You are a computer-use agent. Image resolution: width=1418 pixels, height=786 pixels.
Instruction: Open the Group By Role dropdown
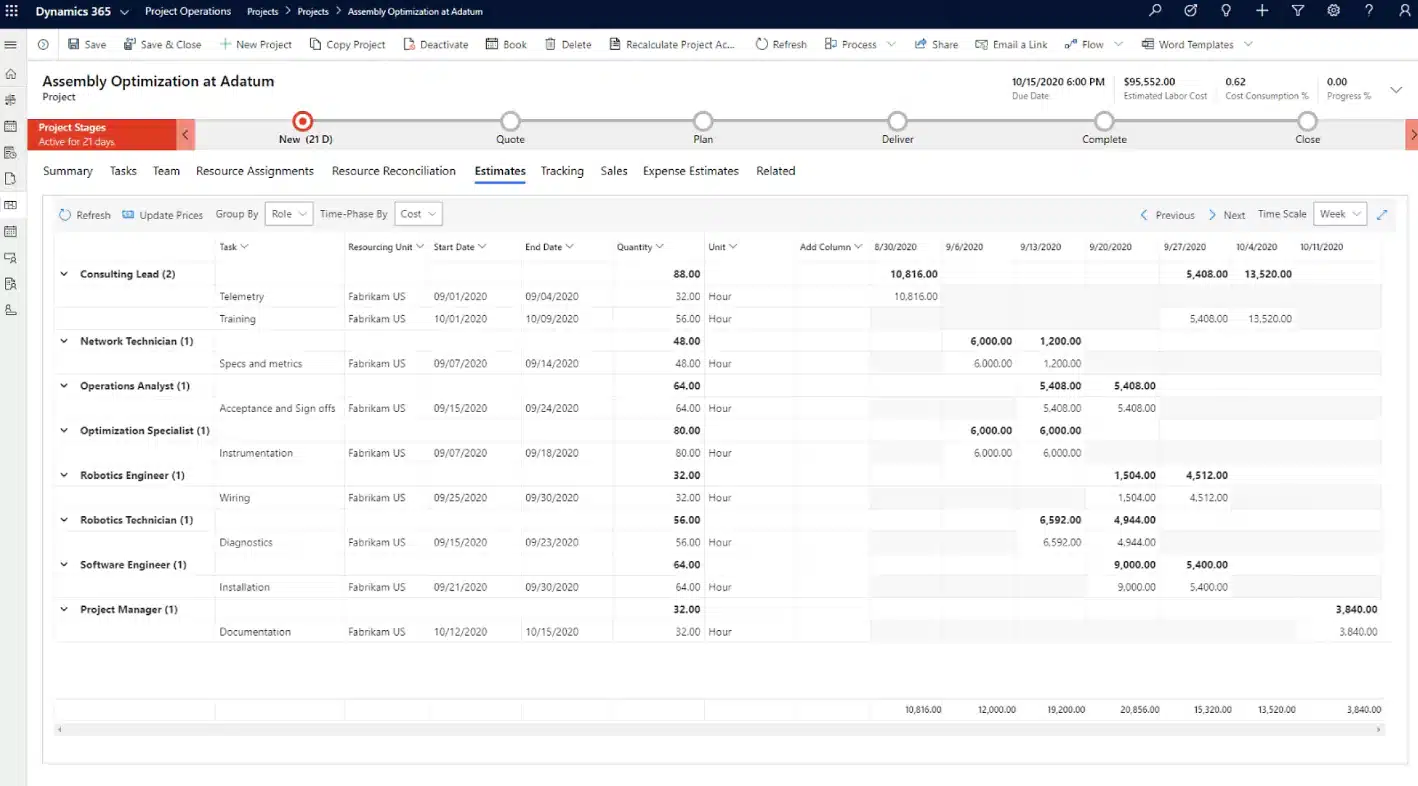[289, 214]
